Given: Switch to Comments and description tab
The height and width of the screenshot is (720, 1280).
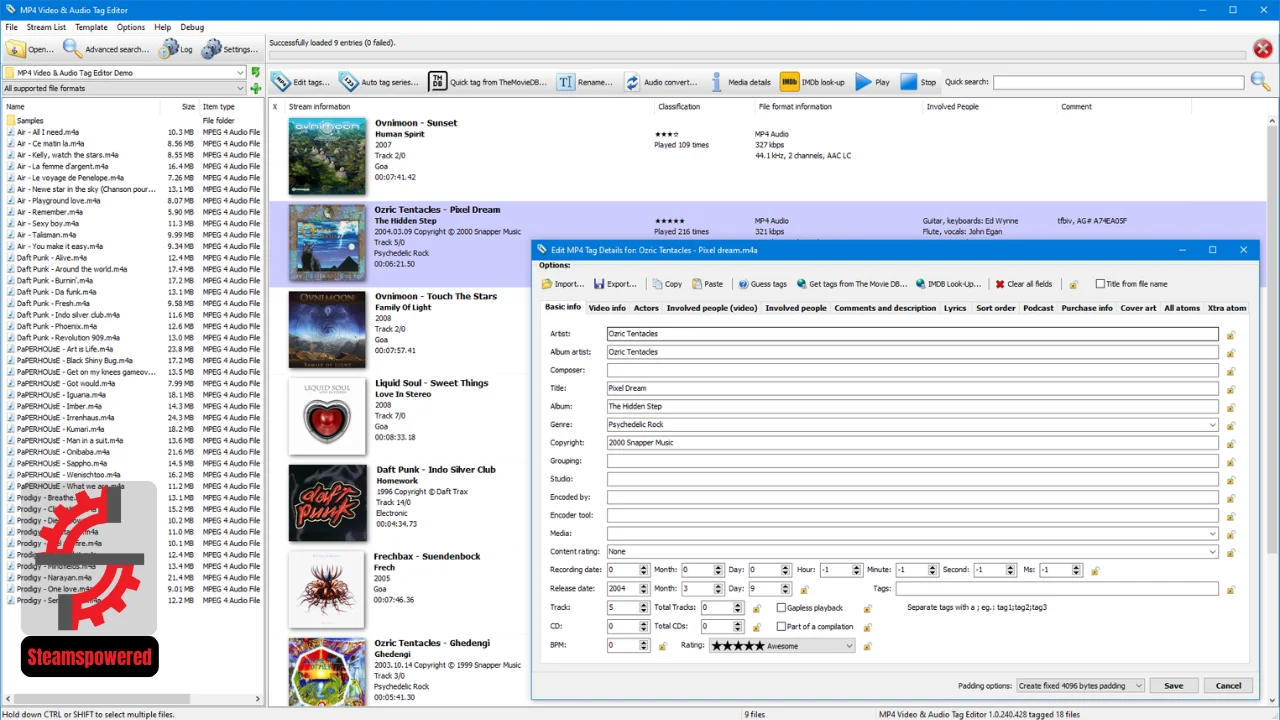Looking at the screenshot, I should (885, 308).
